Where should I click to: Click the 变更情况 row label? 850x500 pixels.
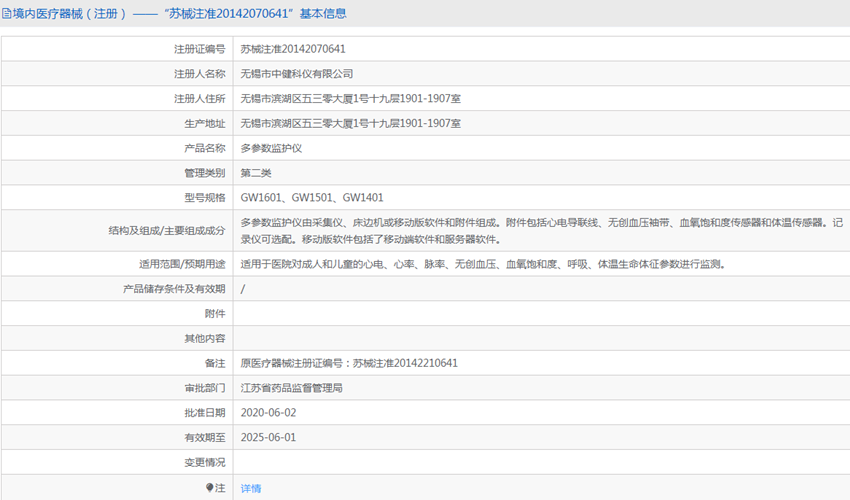point(204,462)
